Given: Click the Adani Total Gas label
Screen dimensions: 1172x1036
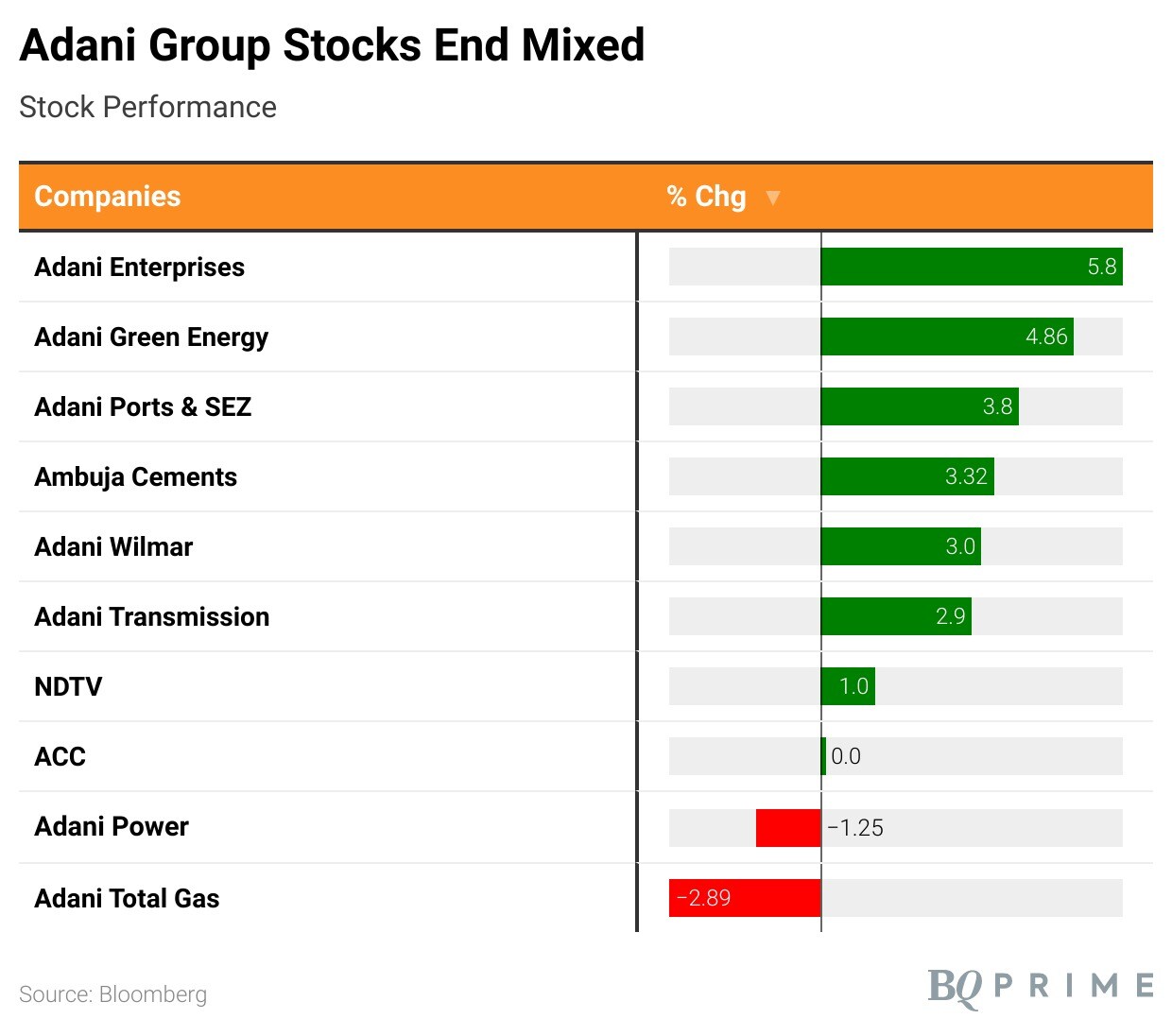Looking at the screenshot, I should coord(127,899).
